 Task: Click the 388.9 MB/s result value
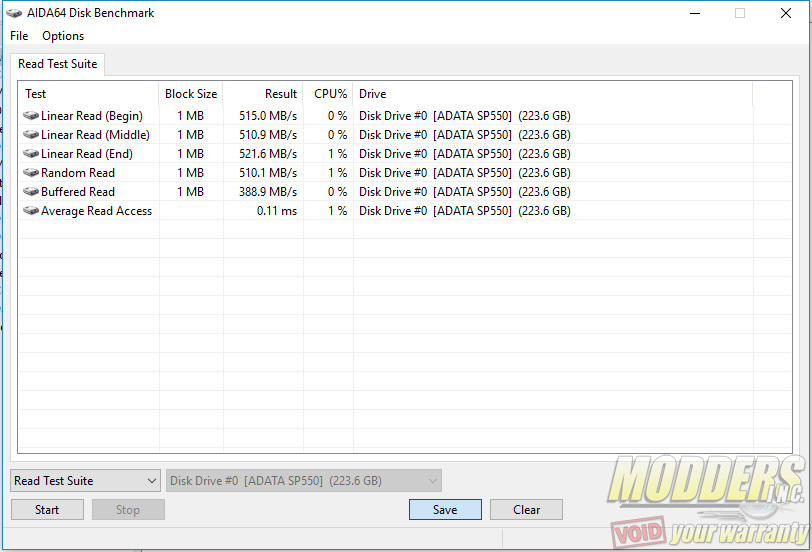coord(268,192)
